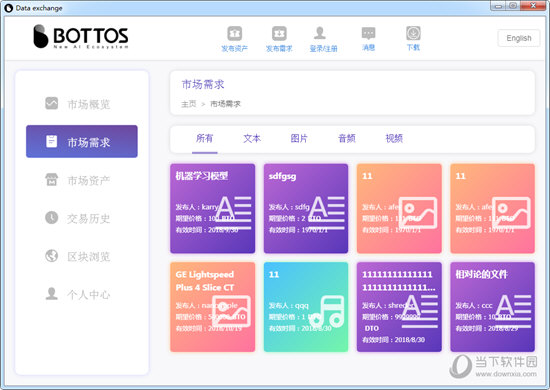
Task: Click 发布人: ccc on 相对论的文件 card
Action: point(474,305)
